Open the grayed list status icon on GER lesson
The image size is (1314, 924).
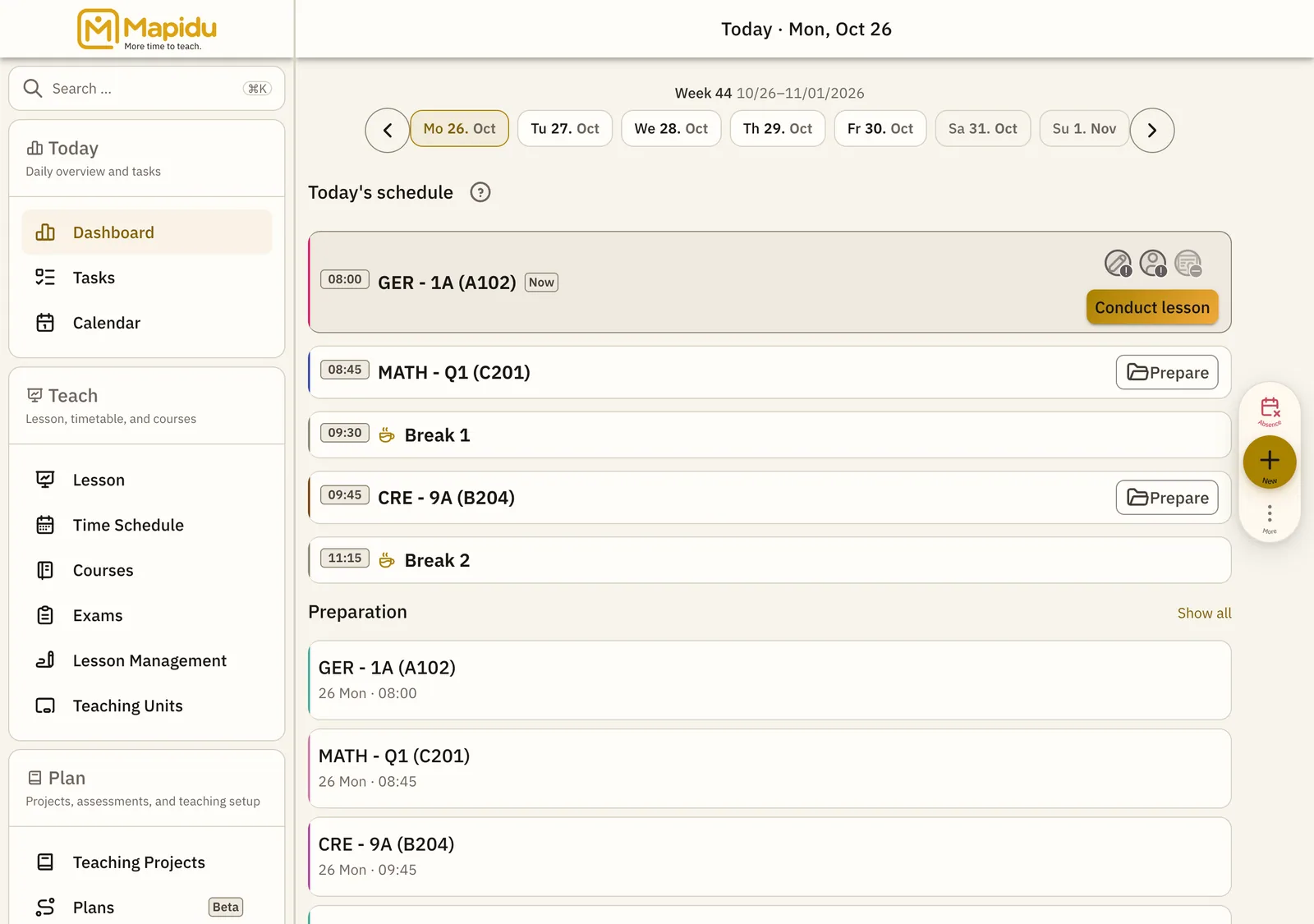pos(1188,263)
